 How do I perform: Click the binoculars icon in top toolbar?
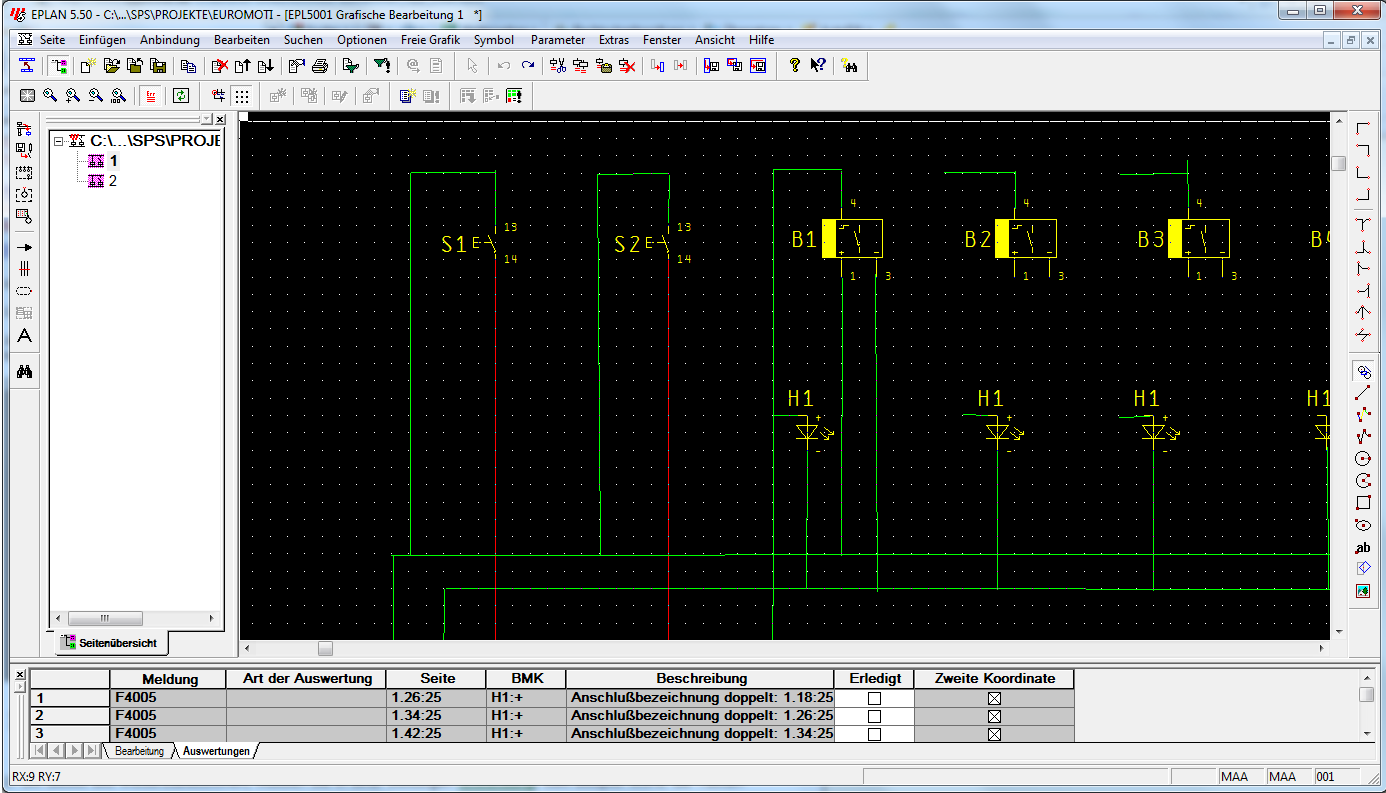click(850, 66)
